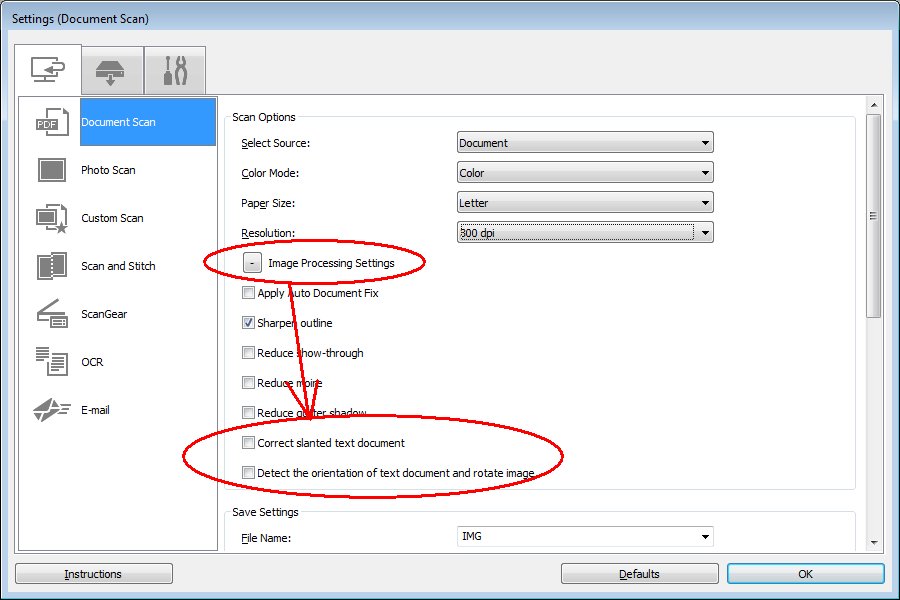Viewport: 900px width, 600px height.
Task: Click the Instructions button
Action: (93, 574)
